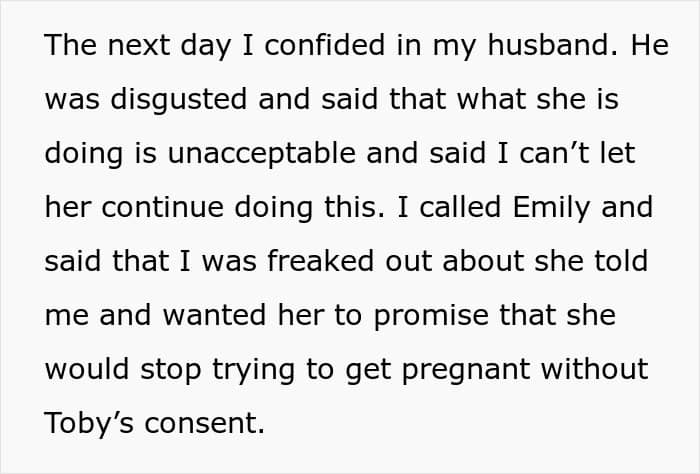Click the word "stop"

[x=171, y=369]
